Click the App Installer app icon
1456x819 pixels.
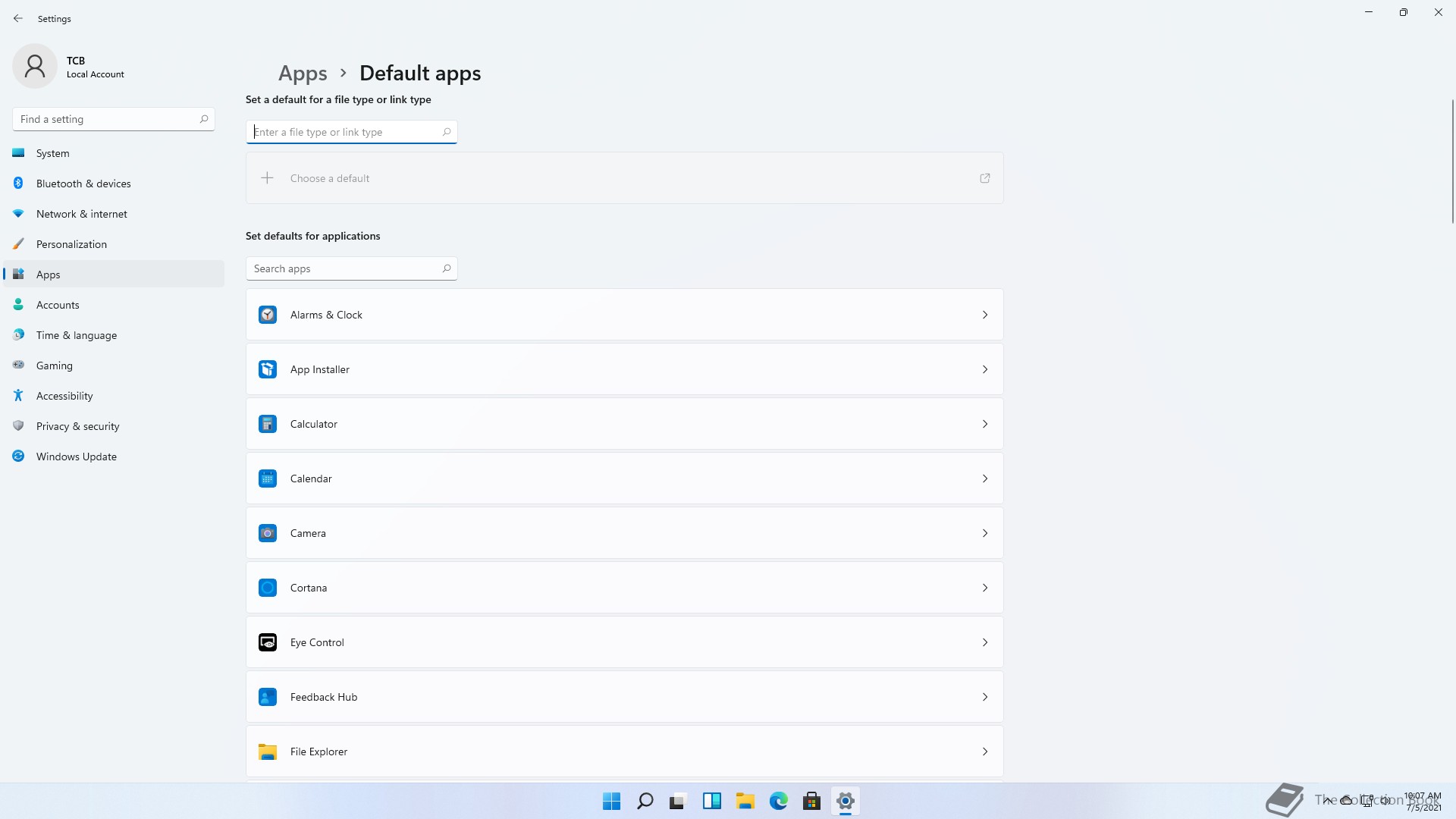268,369
